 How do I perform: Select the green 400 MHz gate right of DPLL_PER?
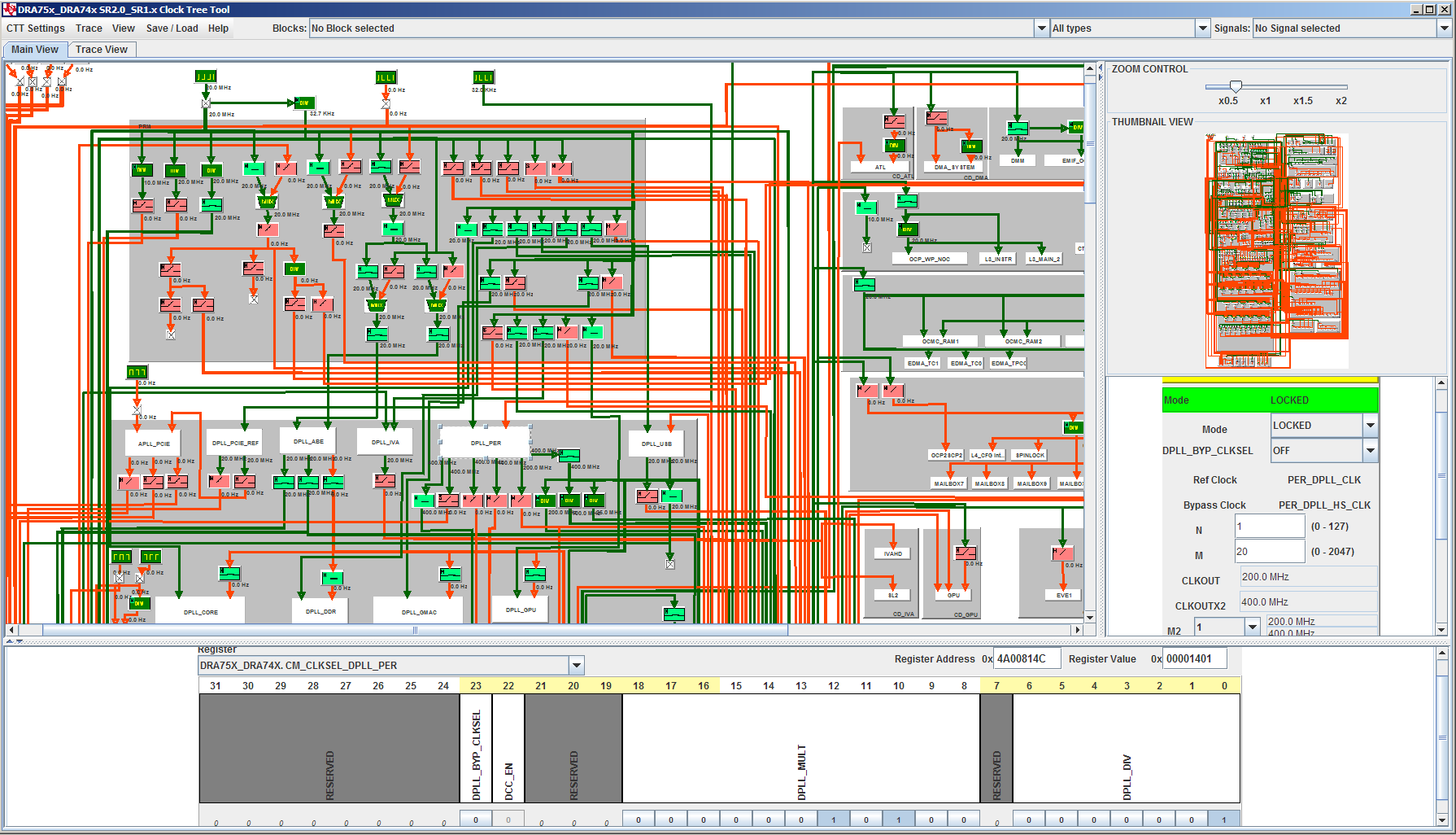click(569, 456)
